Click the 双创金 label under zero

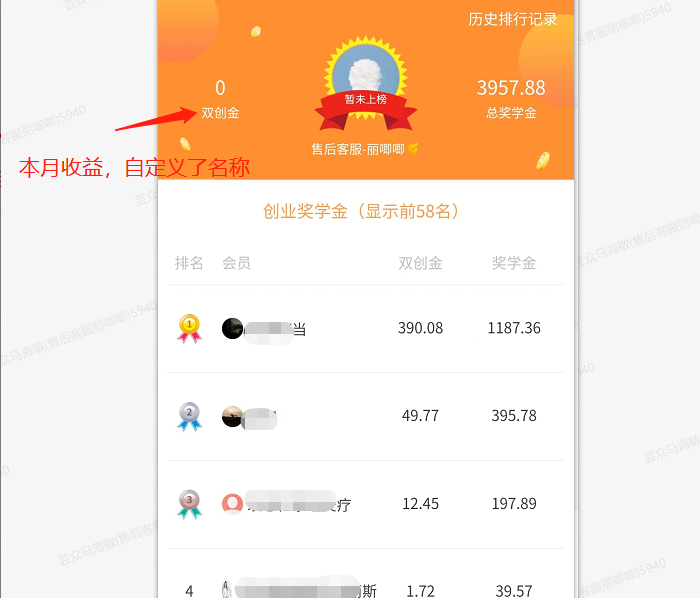(x=220, y=113)
